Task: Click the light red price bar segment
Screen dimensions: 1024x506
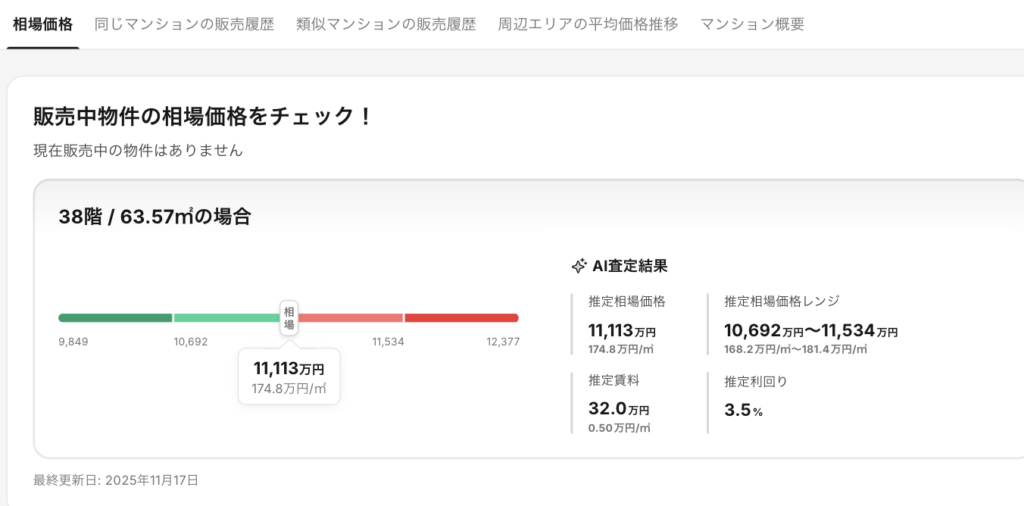Action: [352, 318]
